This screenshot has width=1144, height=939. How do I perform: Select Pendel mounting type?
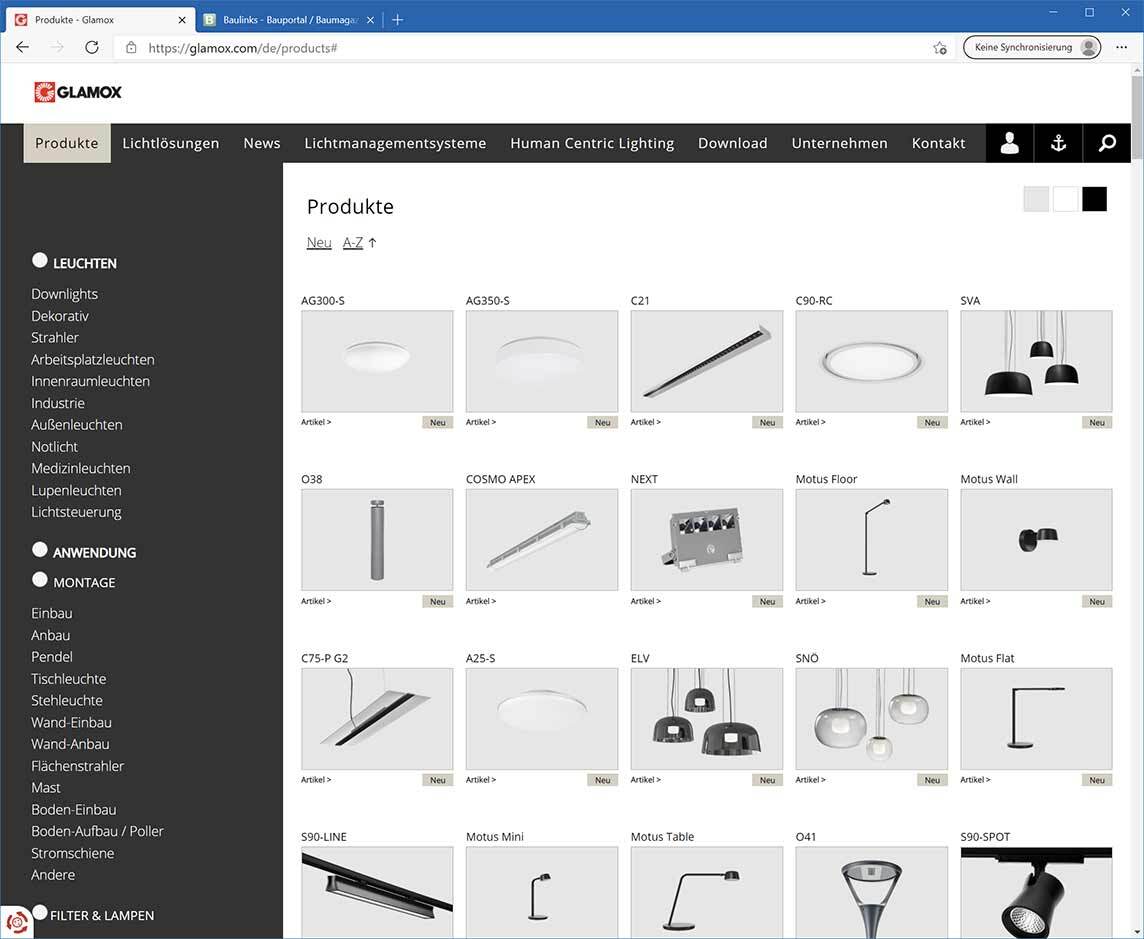[x=52, y=657]
